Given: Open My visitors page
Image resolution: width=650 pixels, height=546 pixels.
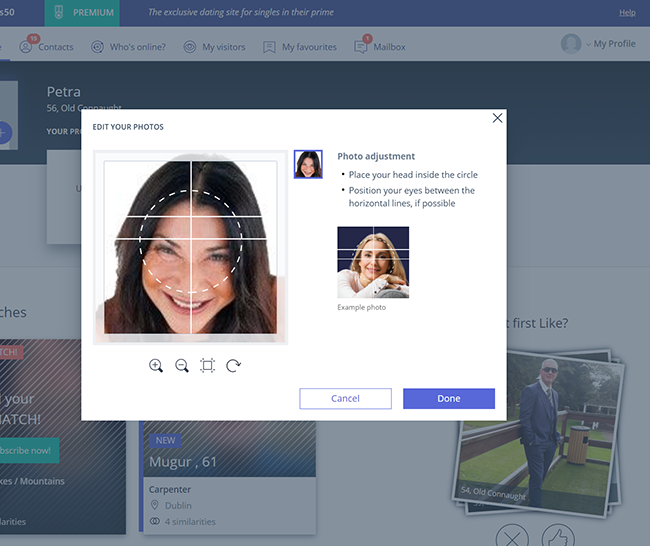Looking at the screenshot, I should point(224,47).
